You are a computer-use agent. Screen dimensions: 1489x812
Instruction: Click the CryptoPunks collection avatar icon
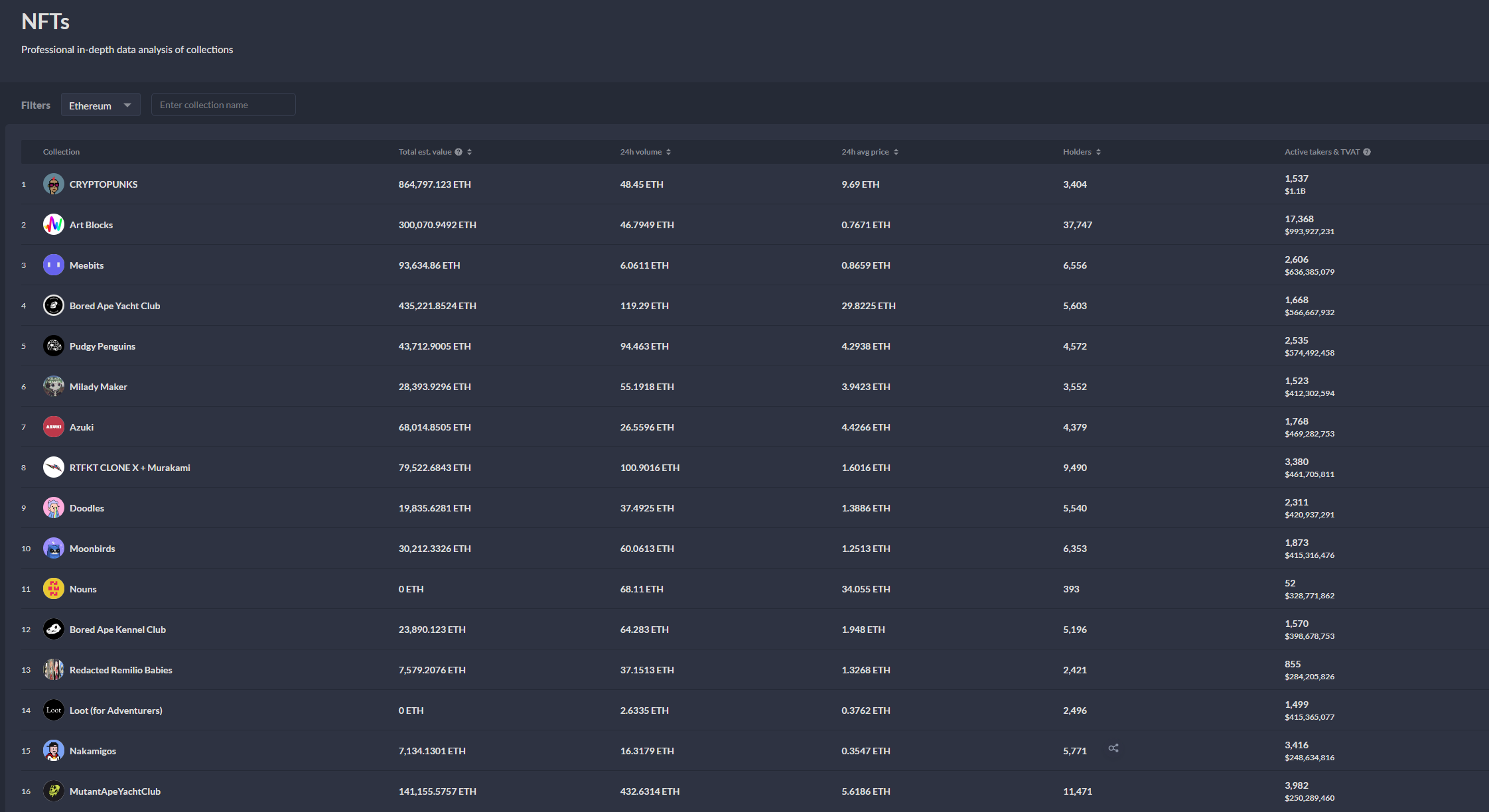[54, 184]
